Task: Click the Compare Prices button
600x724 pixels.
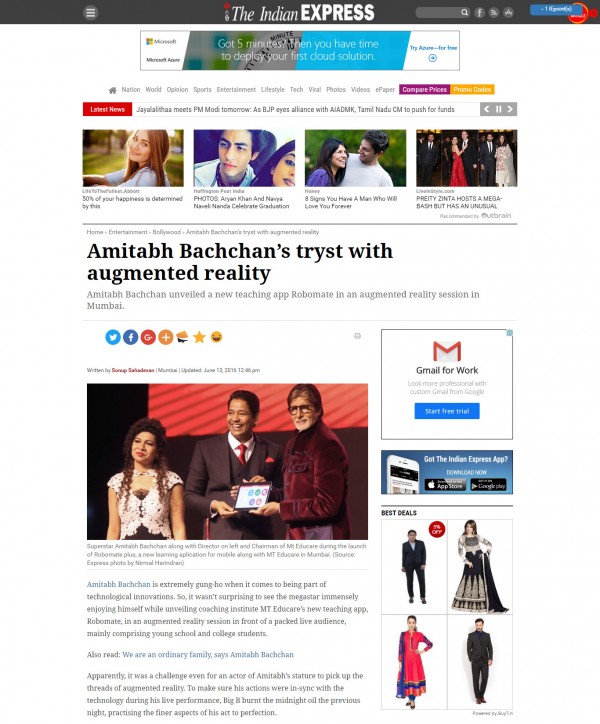Action: (424, 90)
